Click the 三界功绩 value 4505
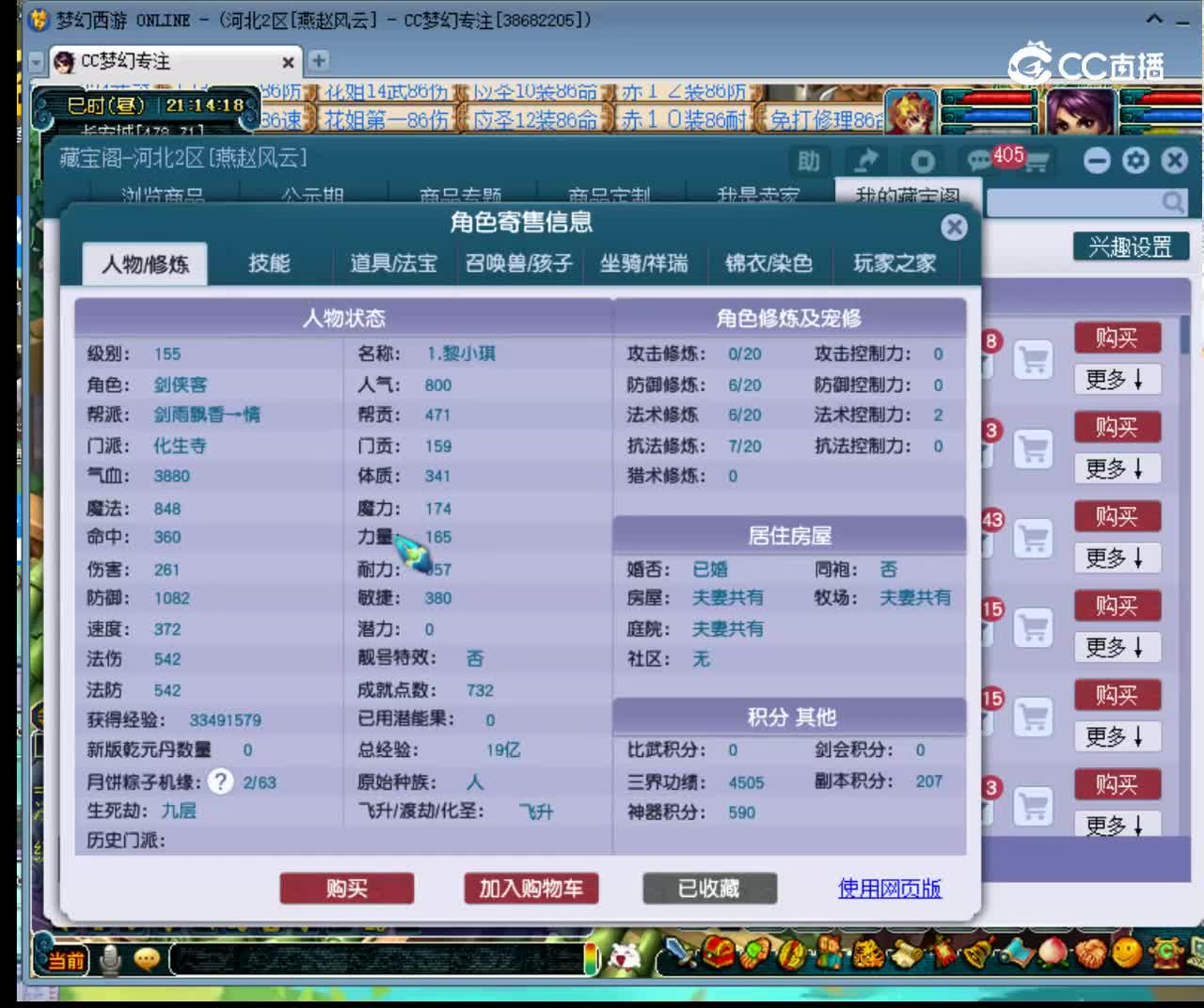 pyautogui.click(x=746, y=782)
